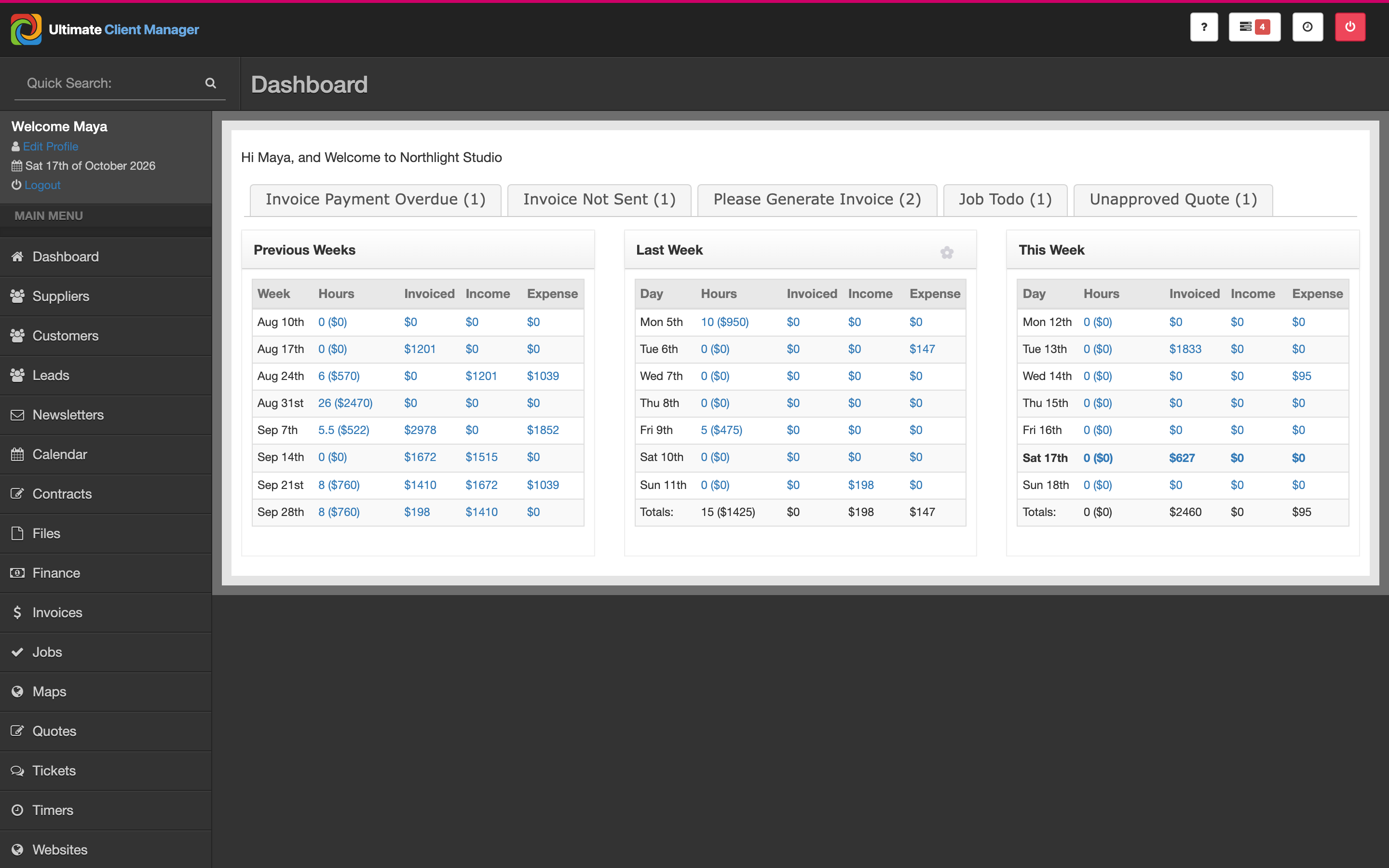
Task: Click the Tickets speech bubble icon
Action: tap(17, 771)
